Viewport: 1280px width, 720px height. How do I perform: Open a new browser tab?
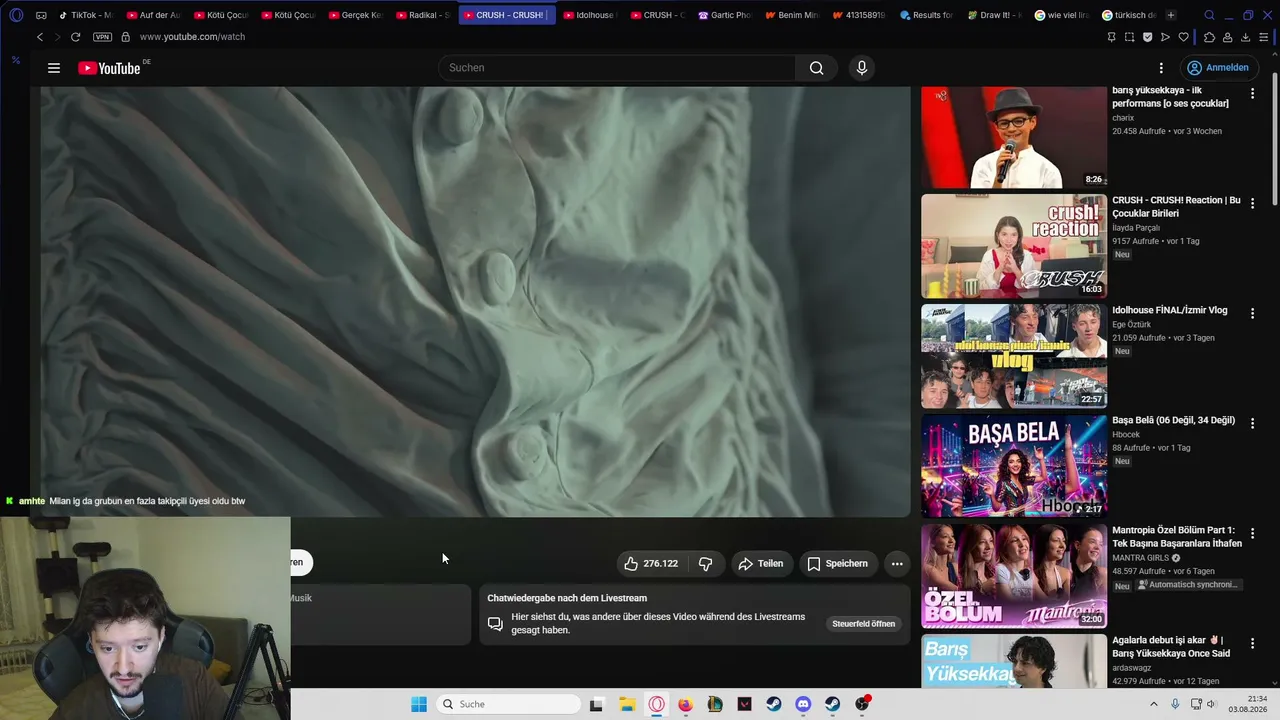click(1171, 15)
